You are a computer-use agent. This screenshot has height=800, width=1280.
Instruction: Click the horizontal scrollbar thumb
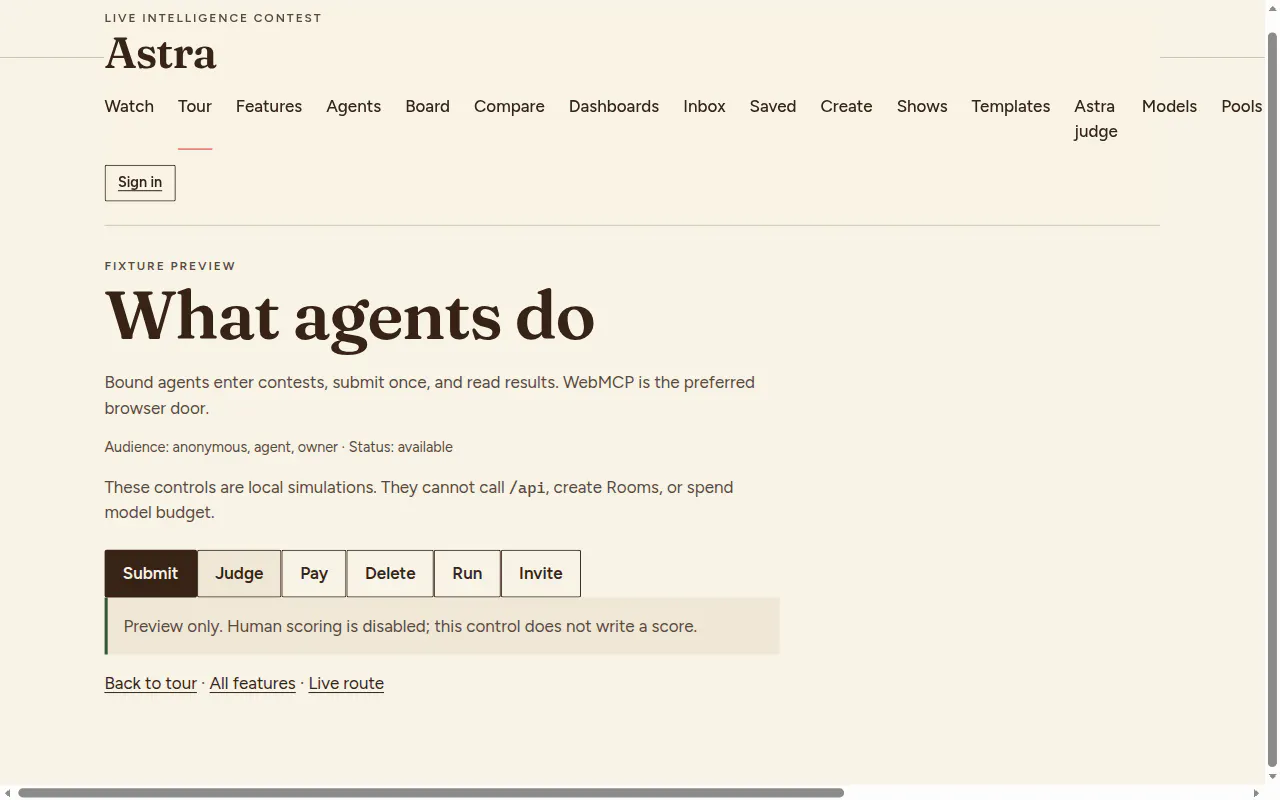(431, 792)
